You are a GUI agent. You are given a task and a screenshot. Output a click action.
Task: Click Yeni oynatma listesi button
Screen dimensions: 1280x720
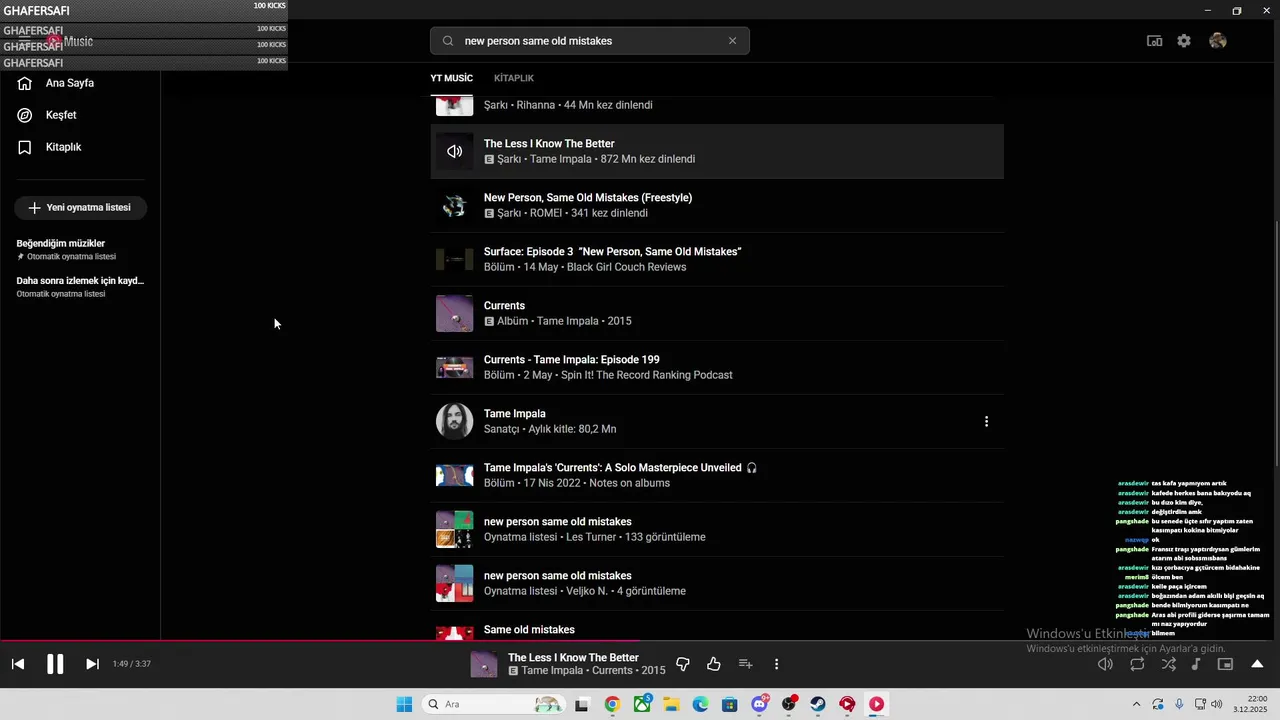pyautogui.click(x=80, y=208)
